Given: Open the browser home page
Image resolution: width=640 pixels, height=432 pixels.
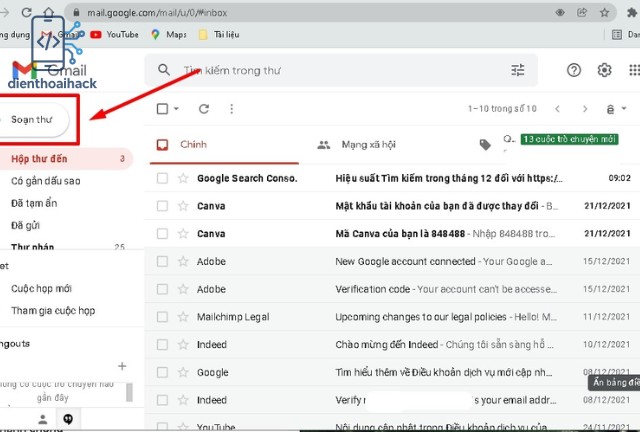Looking at the screenshot, I should point(49,12).
